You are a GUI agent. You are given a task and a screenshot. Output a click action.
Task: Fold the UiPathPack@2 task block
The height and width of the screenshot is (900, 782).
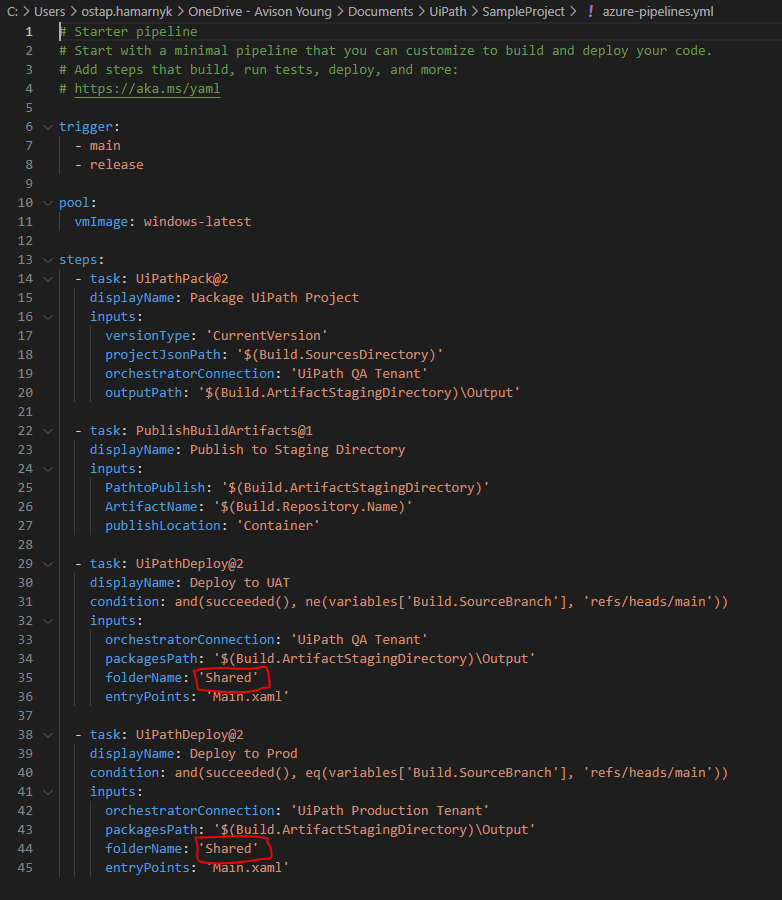tap(48, 279)
